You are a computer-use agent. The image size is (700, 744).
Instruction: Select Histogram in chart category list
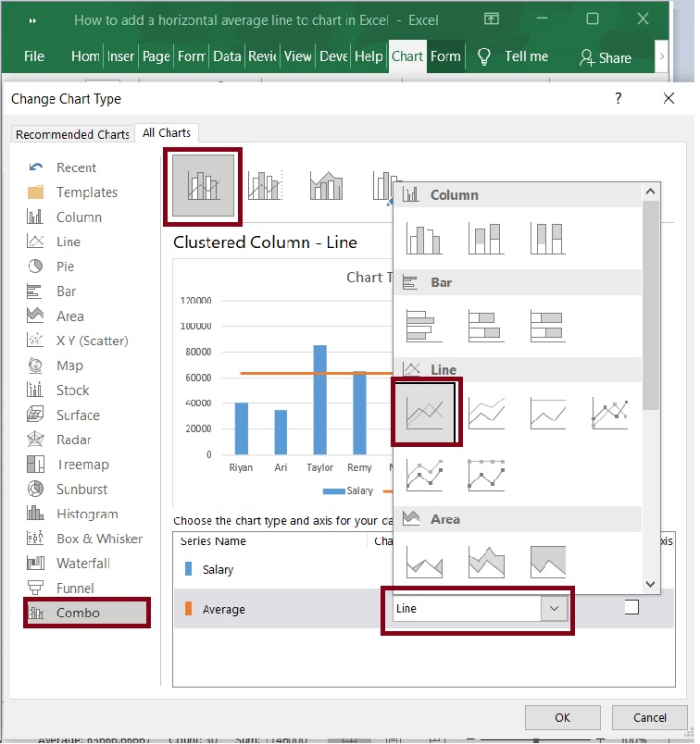87,514
